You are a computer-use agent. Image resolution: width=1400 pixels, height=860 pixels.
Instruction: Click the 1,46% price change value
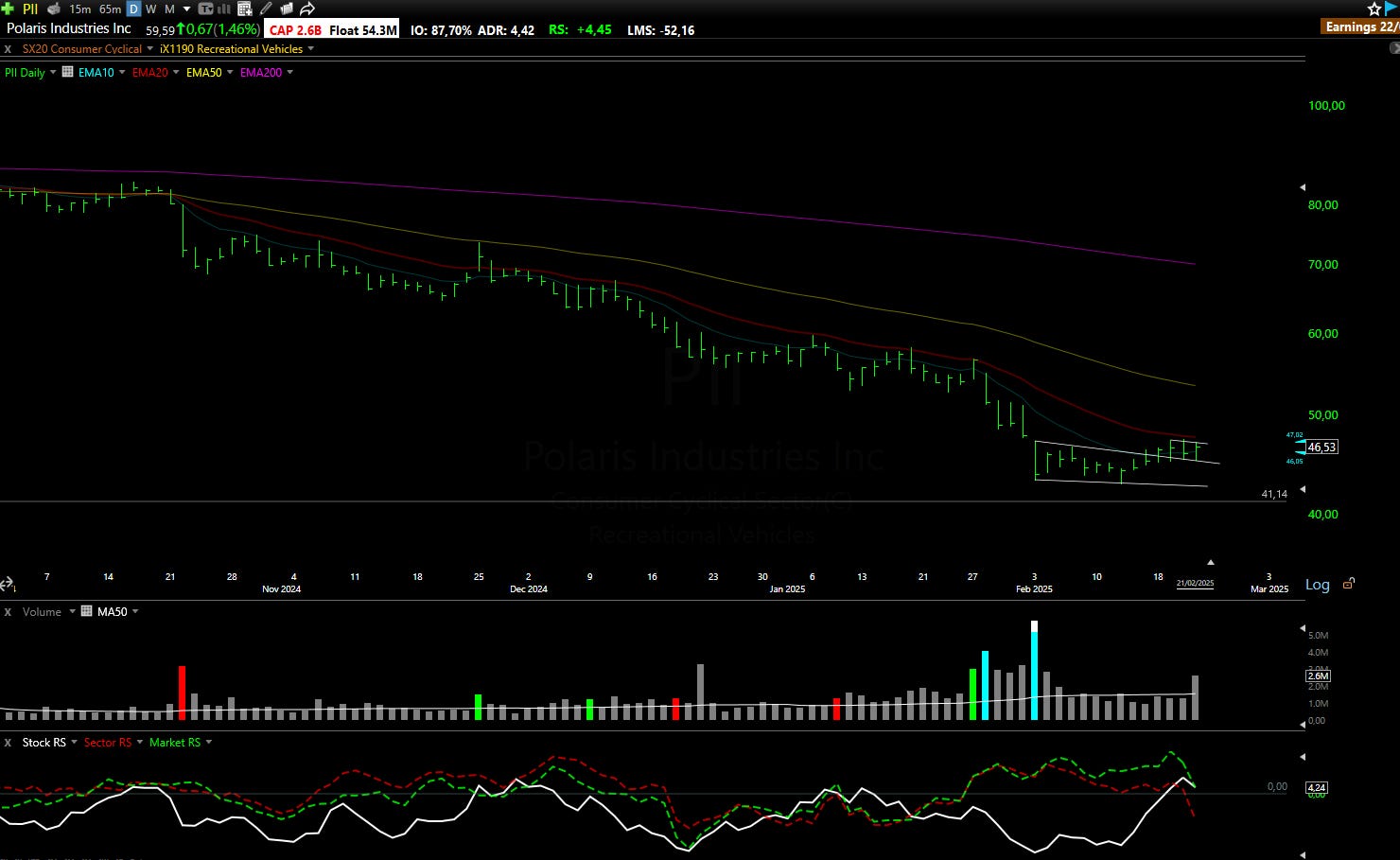[x=236, y=29]
